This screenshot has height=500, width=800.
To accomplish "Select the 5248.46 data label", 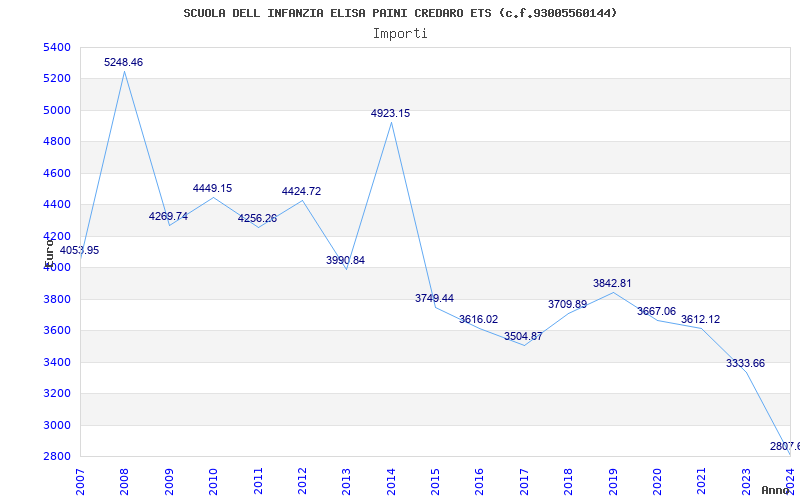I will click(123, 62).
